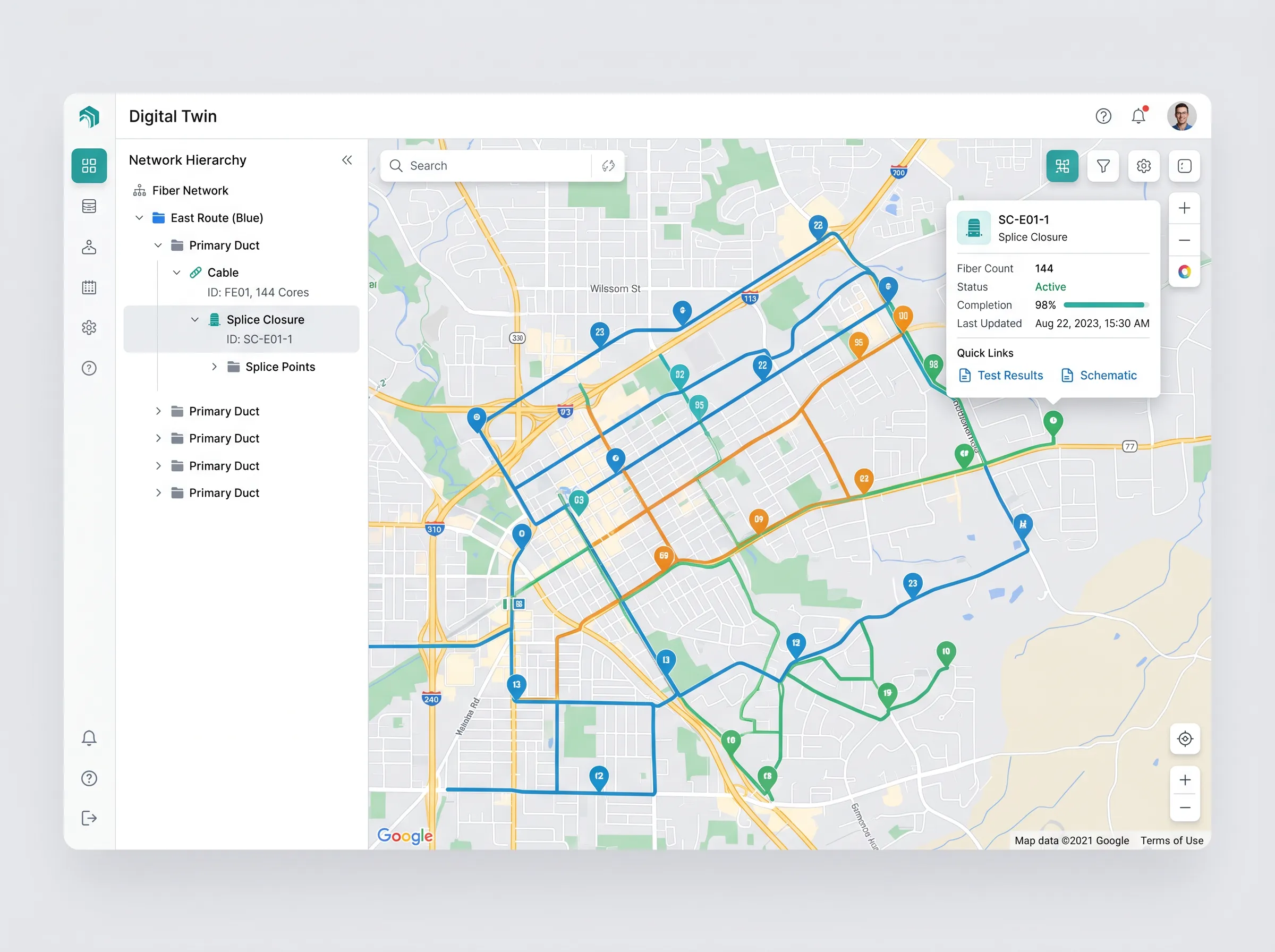Click the SC-E01-1 splice closure card icon
This screenshot has width=1275, height=952.
(x=974, y=228)
